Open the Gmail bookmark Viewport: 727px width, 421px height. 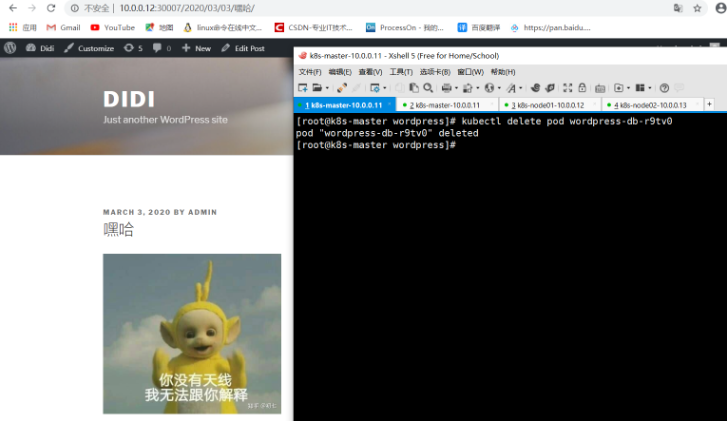point(64,27)
